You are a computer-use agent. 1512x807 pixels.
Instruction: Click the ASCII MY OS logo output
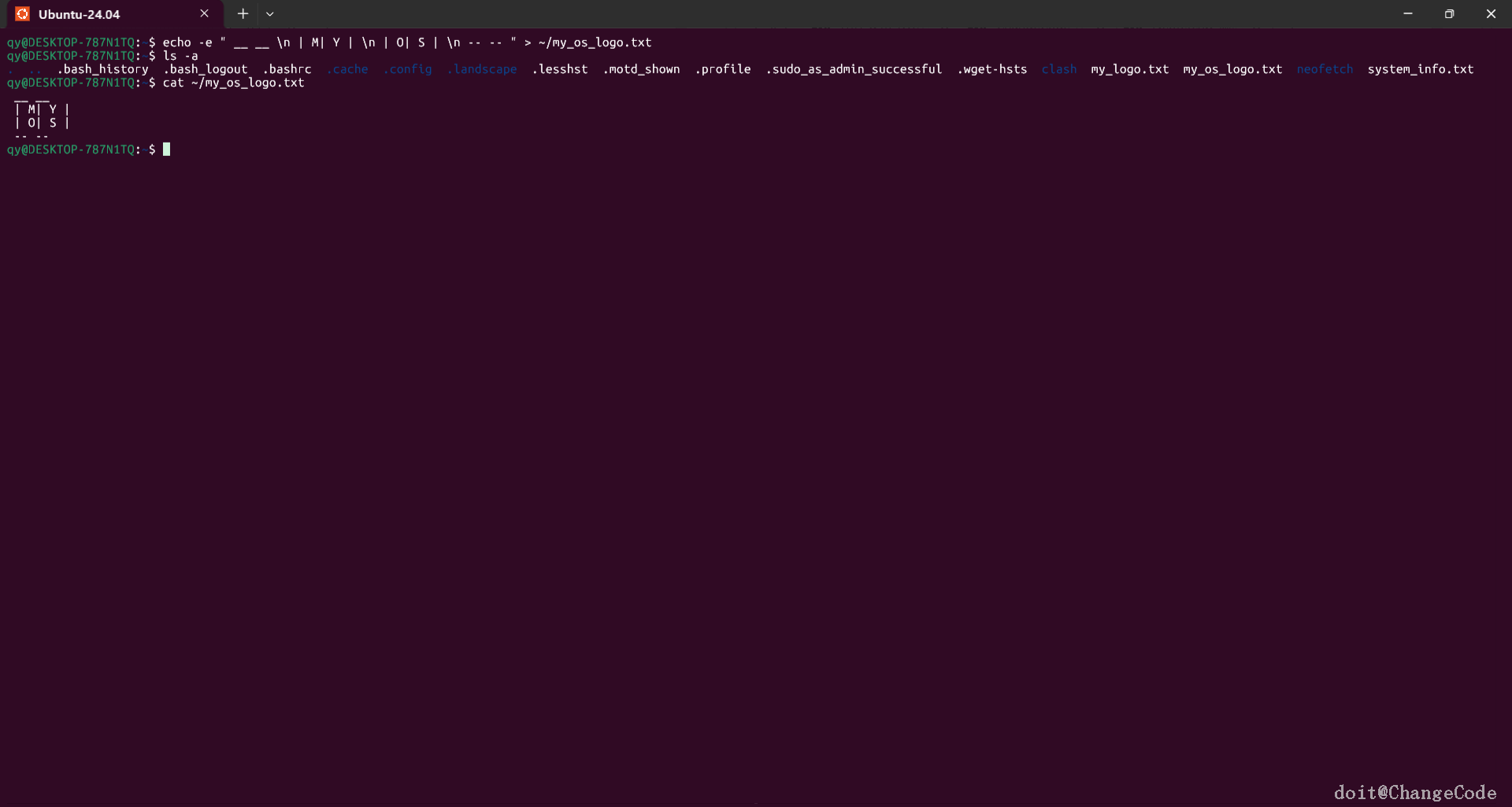click(43, 117)
